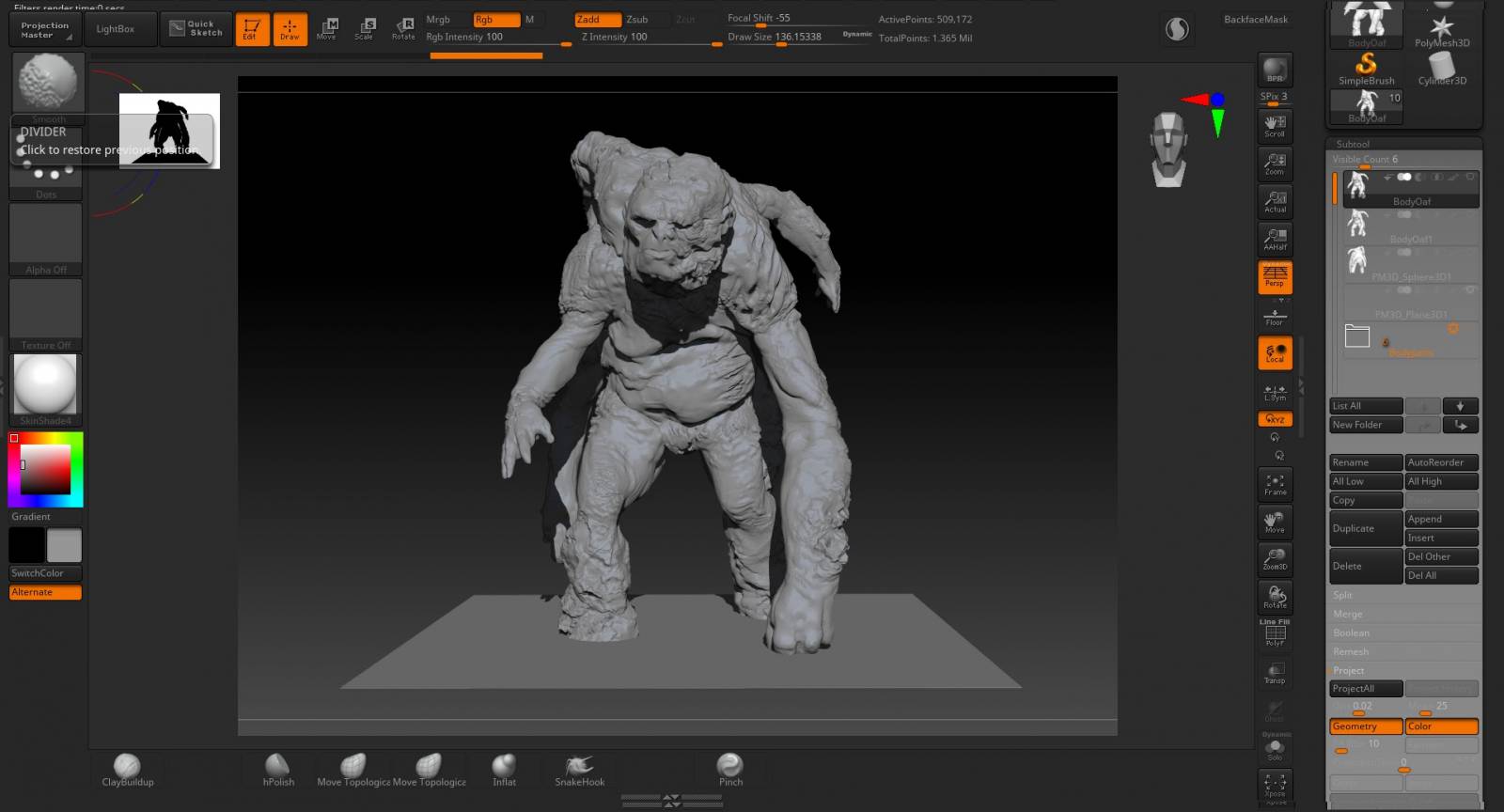1504x812 pixels.
Task: Select the ClayBuildup brush
Action: click(x=127, y=769)
